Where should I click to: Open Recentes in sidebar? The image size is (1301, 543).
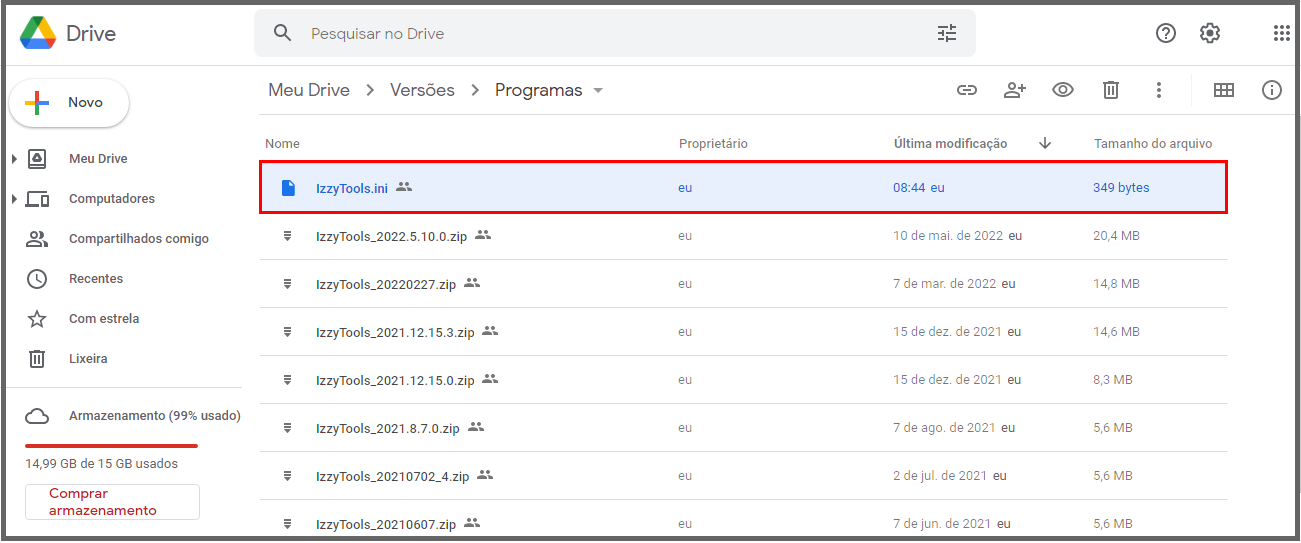click(x=96, y=279)
